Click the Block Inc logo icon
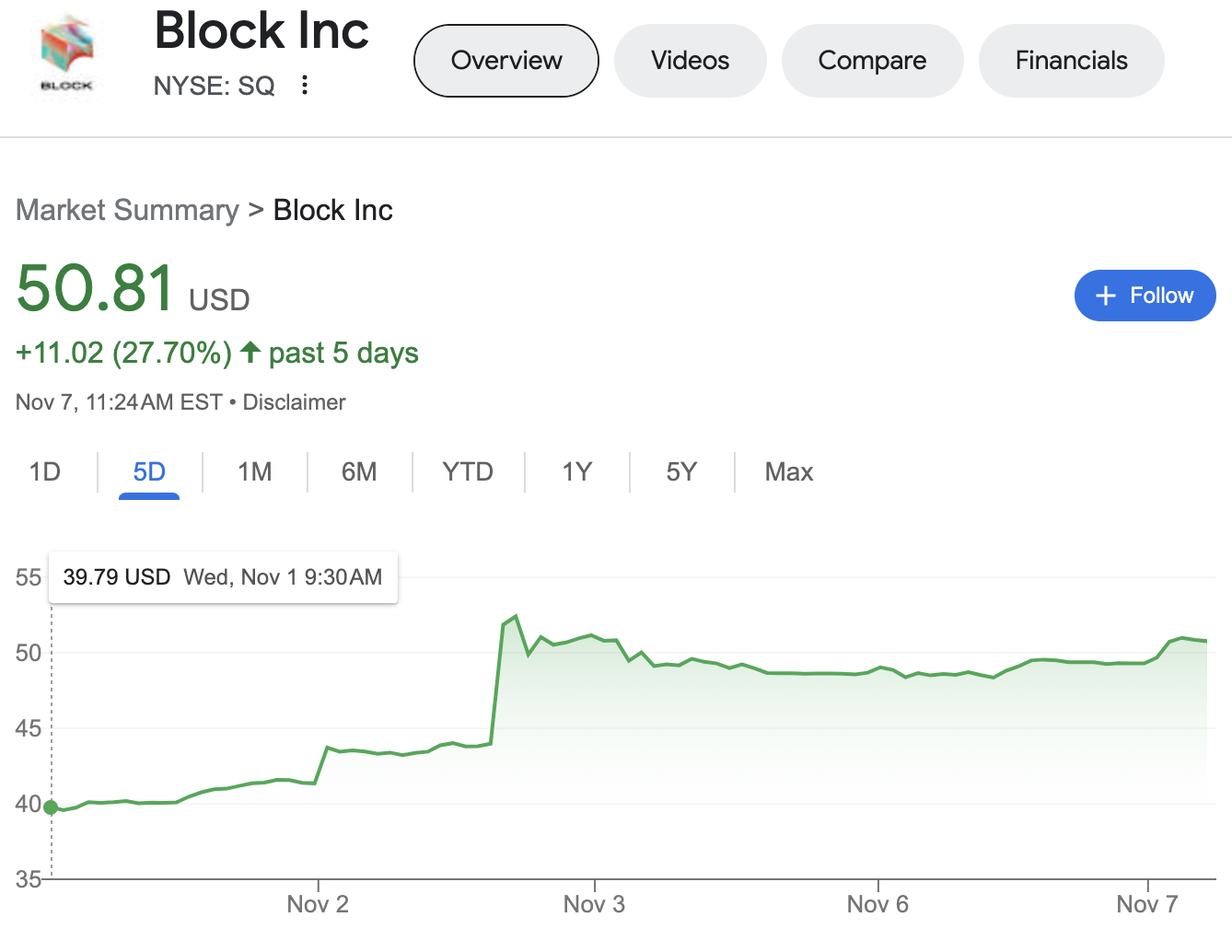Viewport: 1232px width, 952px height. (66, 54)
